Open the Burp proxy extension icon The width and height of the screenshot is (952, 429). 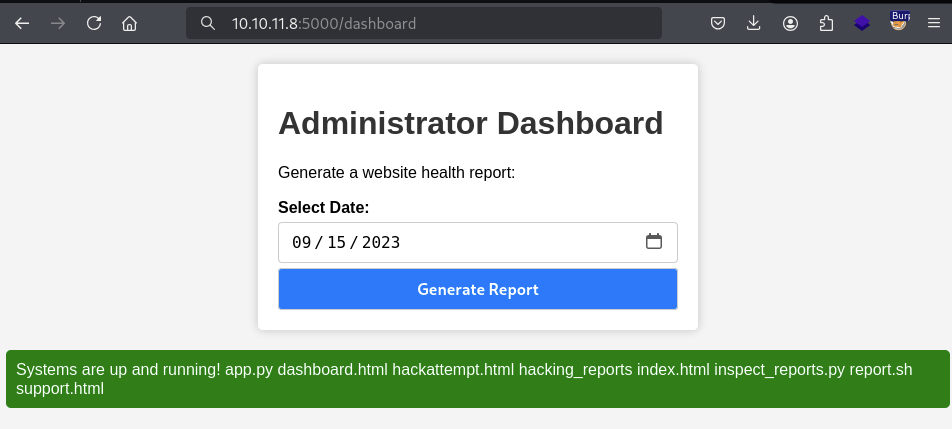[899, 22]
